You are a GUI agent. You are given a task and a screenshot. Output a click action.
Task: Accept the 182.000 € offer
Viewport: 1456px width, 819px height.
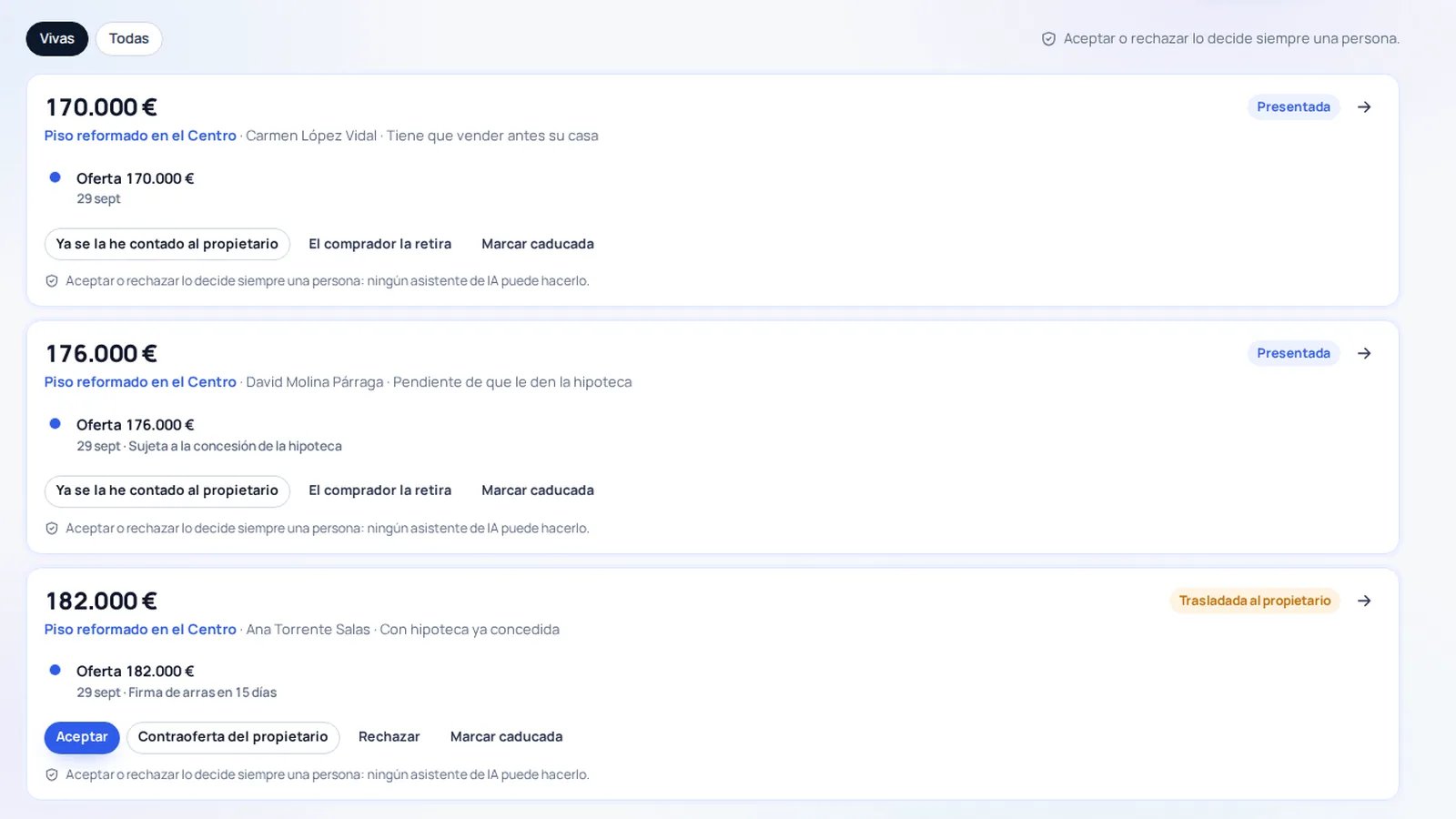pyautogui.click(x=82, y=737)
